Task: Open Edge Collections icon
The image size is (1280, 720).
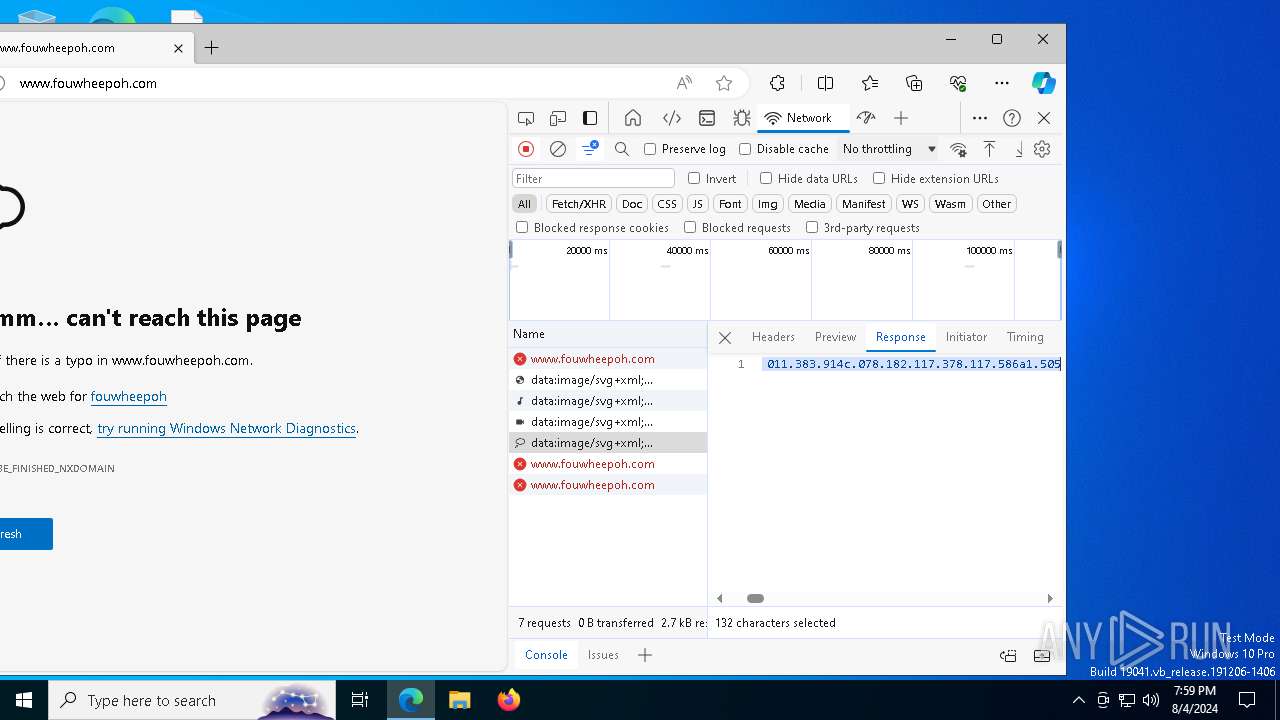Action: tap(914, 83)
